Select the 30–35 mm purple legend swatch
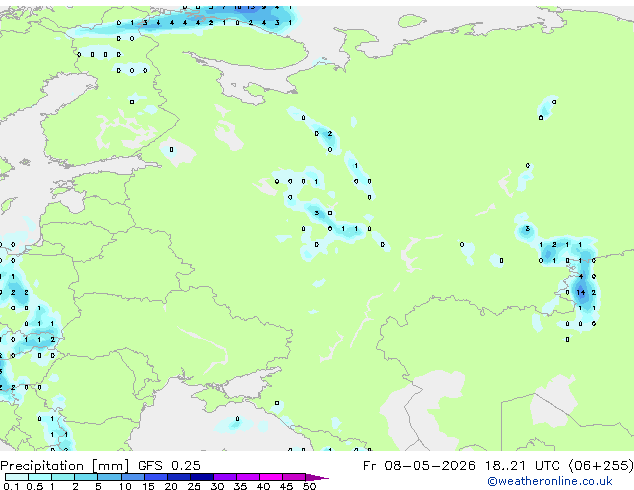The width and height of the screenshot is (634, 490). pos(225,477)
